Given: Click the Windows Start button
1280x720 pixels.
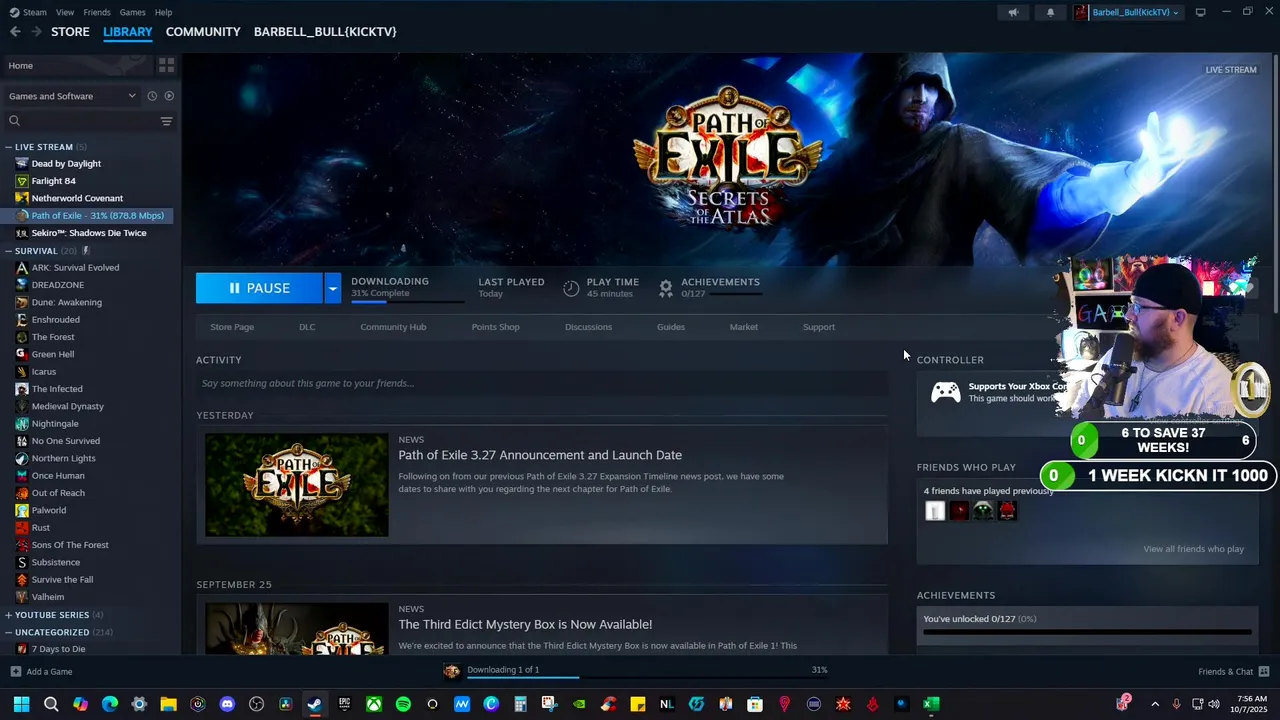Looking at the screenshot, I should tap(21, 704).
